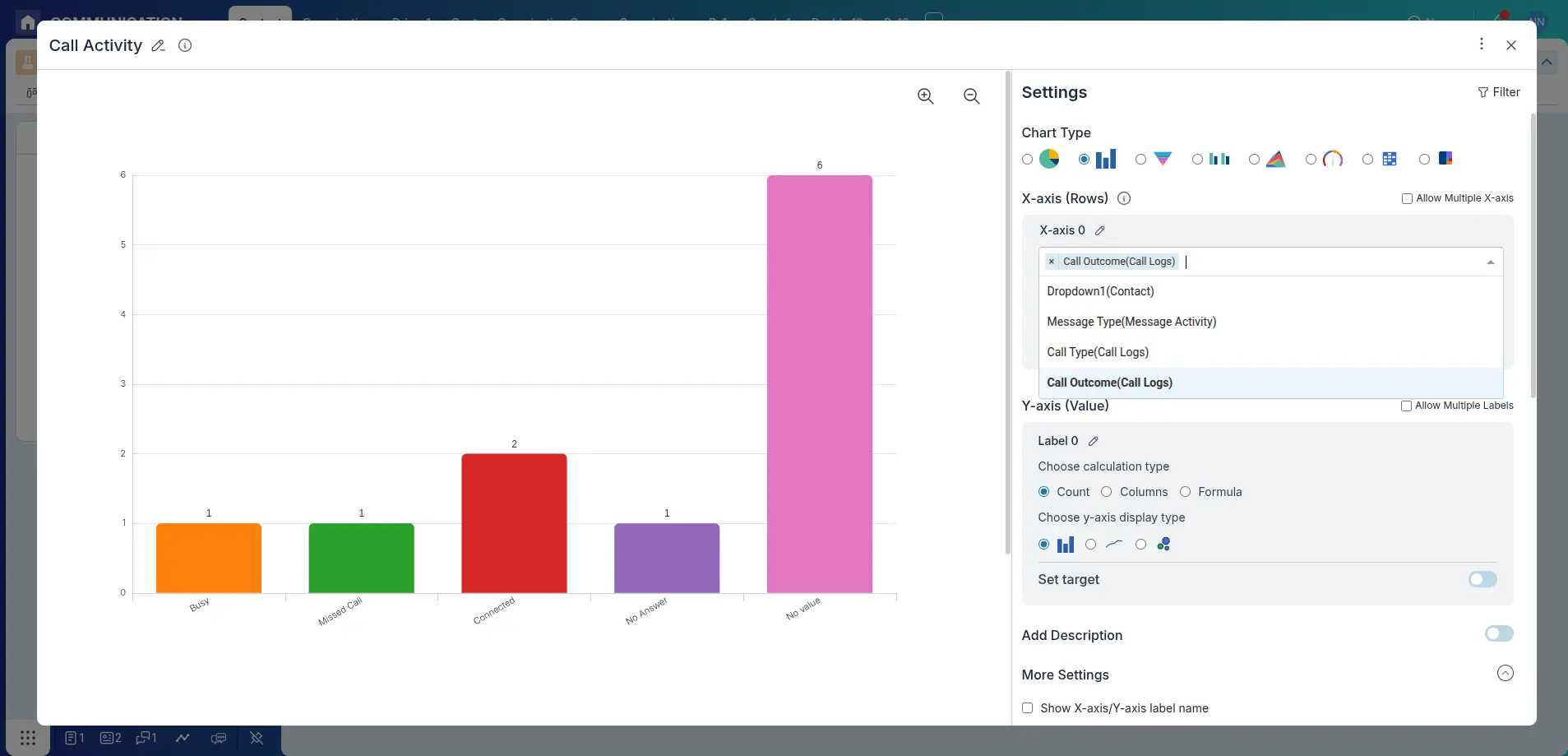Open the X-axis column dropdown
This screenshot has height=756, width=1568.
point(1492,262)
